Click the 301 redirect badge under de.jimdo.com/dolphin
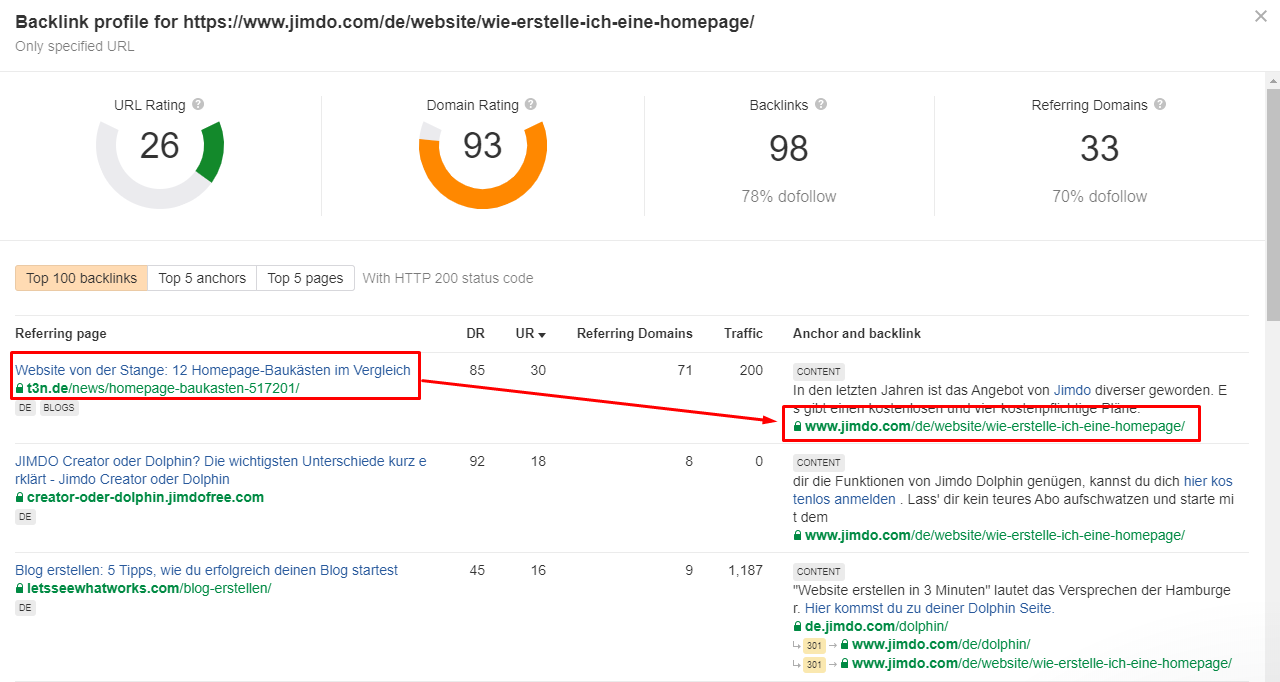Screen dimensions: 1280x682 pos(815,645)
